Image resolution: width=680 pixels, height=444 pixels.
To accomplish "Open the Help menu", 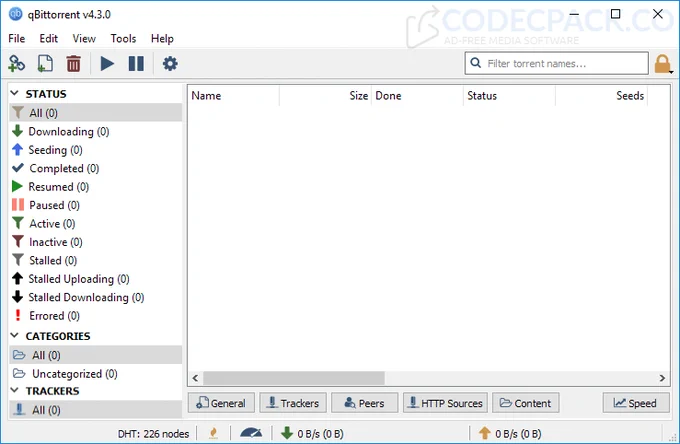I will coord(162,39).
